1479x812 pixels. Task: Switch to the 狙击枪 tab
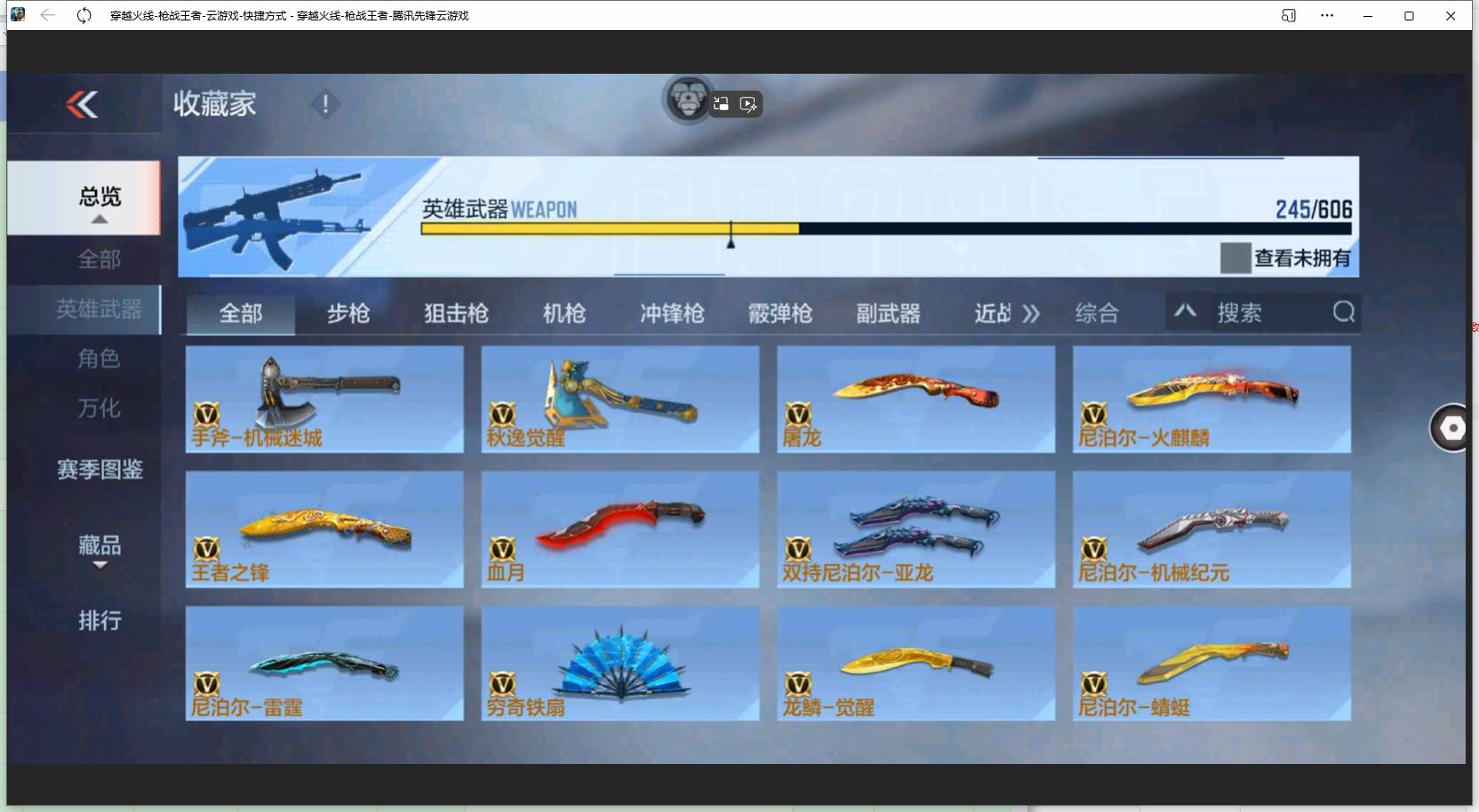[456, 314]
